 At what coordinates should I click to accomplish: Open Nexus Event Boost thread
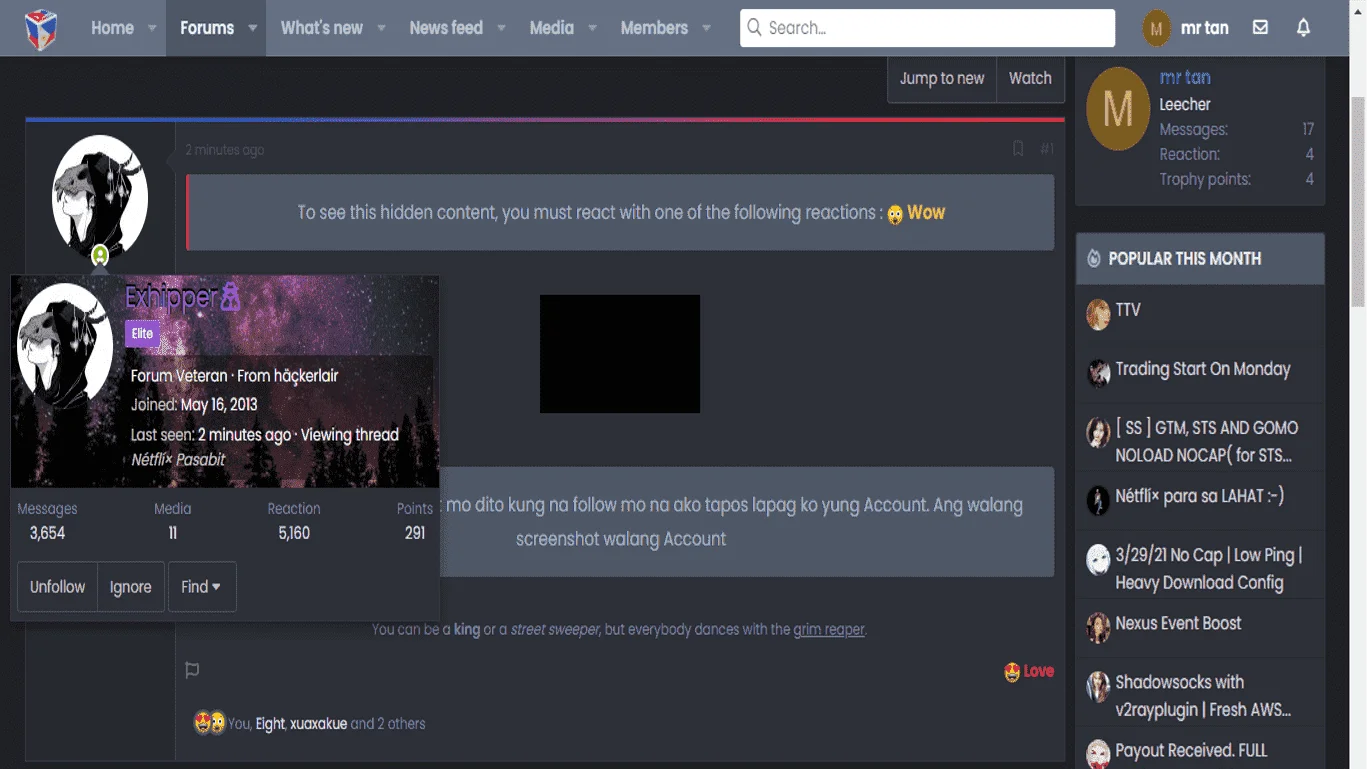click(x=1178, y=623)
